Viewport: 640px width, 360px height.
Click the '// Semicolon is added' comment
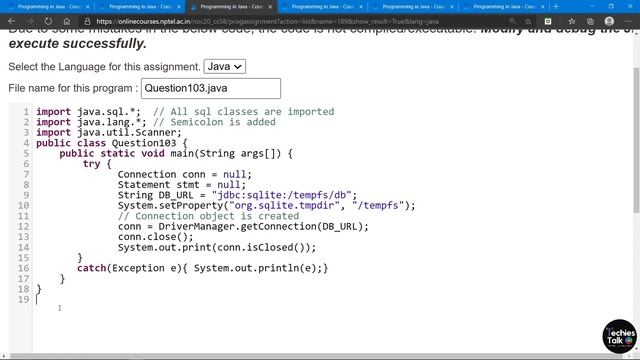(x=214, y=122)
